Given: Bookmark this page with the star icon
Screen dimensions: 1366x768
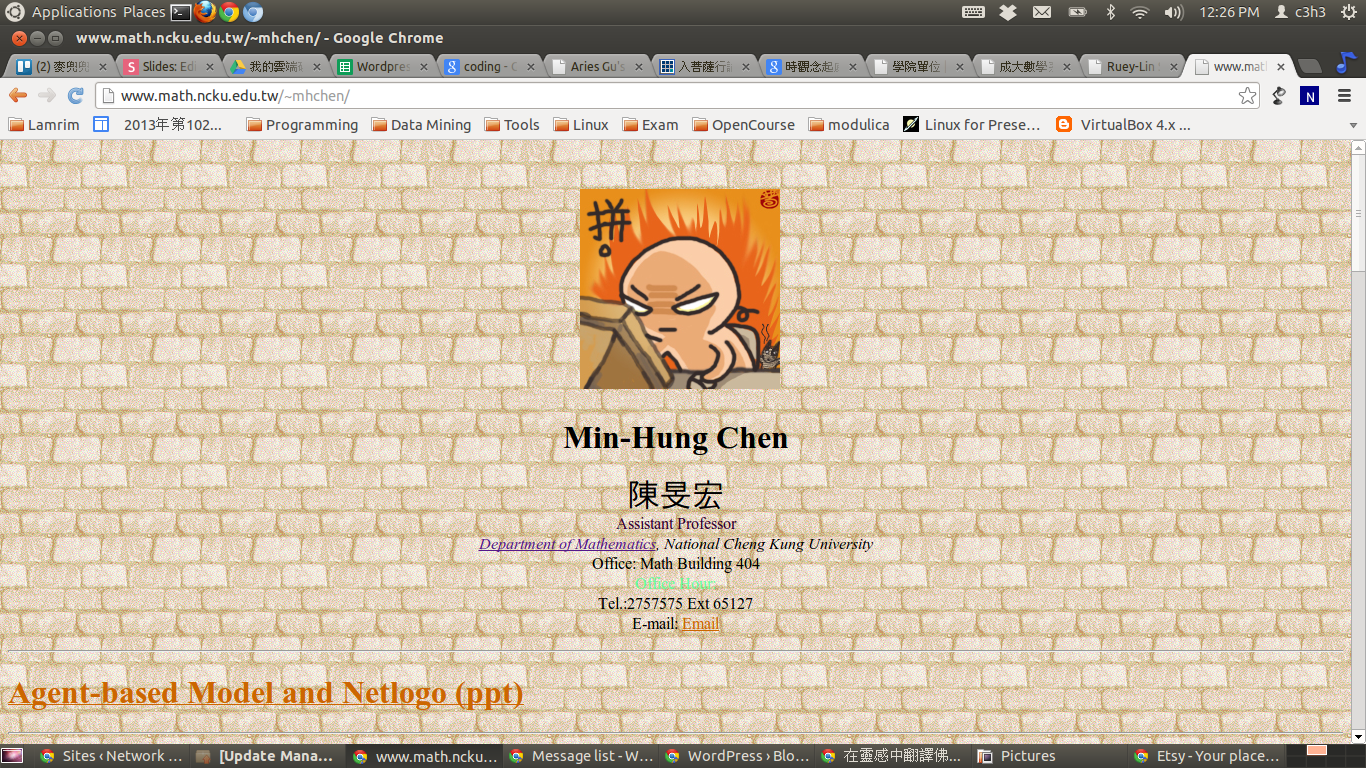Looking at the screenshot, I should pos(1247,96).
